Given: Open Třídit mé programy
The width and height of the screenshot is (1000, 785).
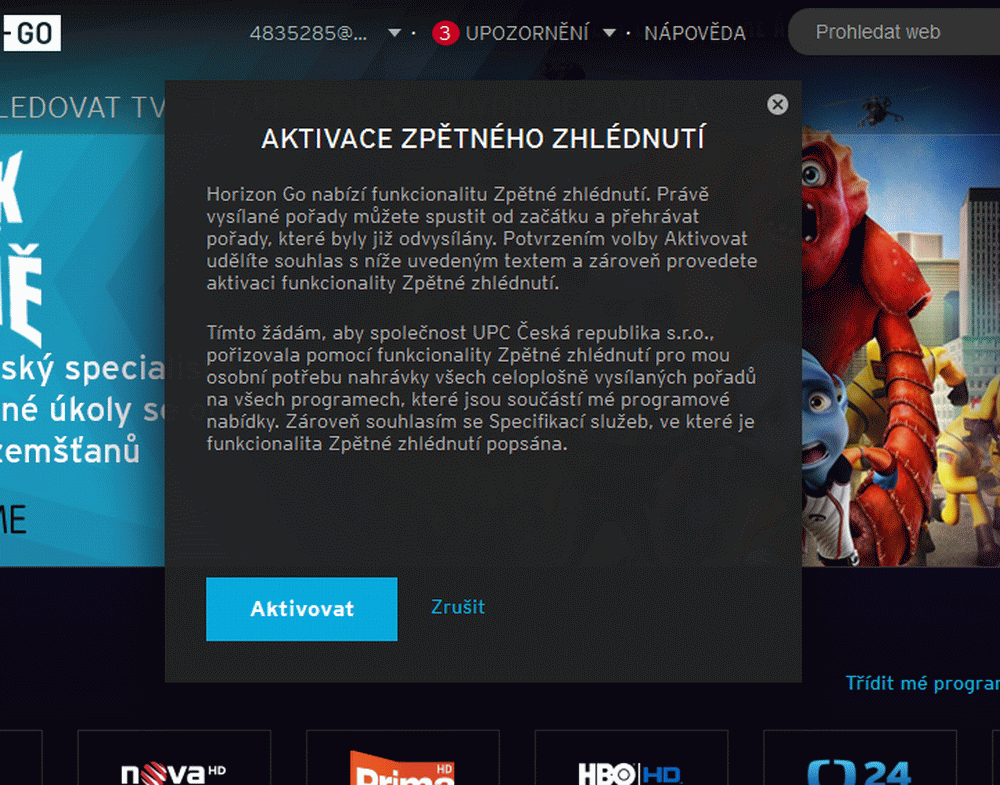Looking at the screenshot, I should tap(920, 683).
